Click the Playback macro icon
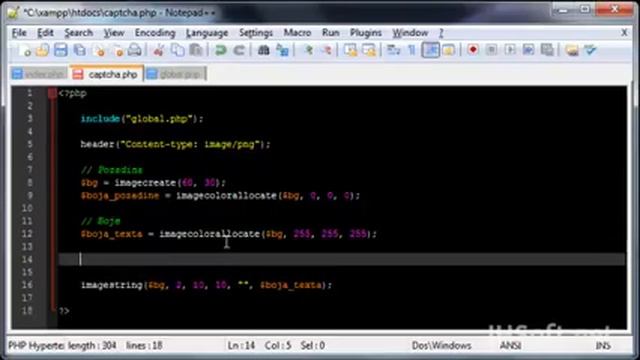Screen dimensions: 640x360 510,50
